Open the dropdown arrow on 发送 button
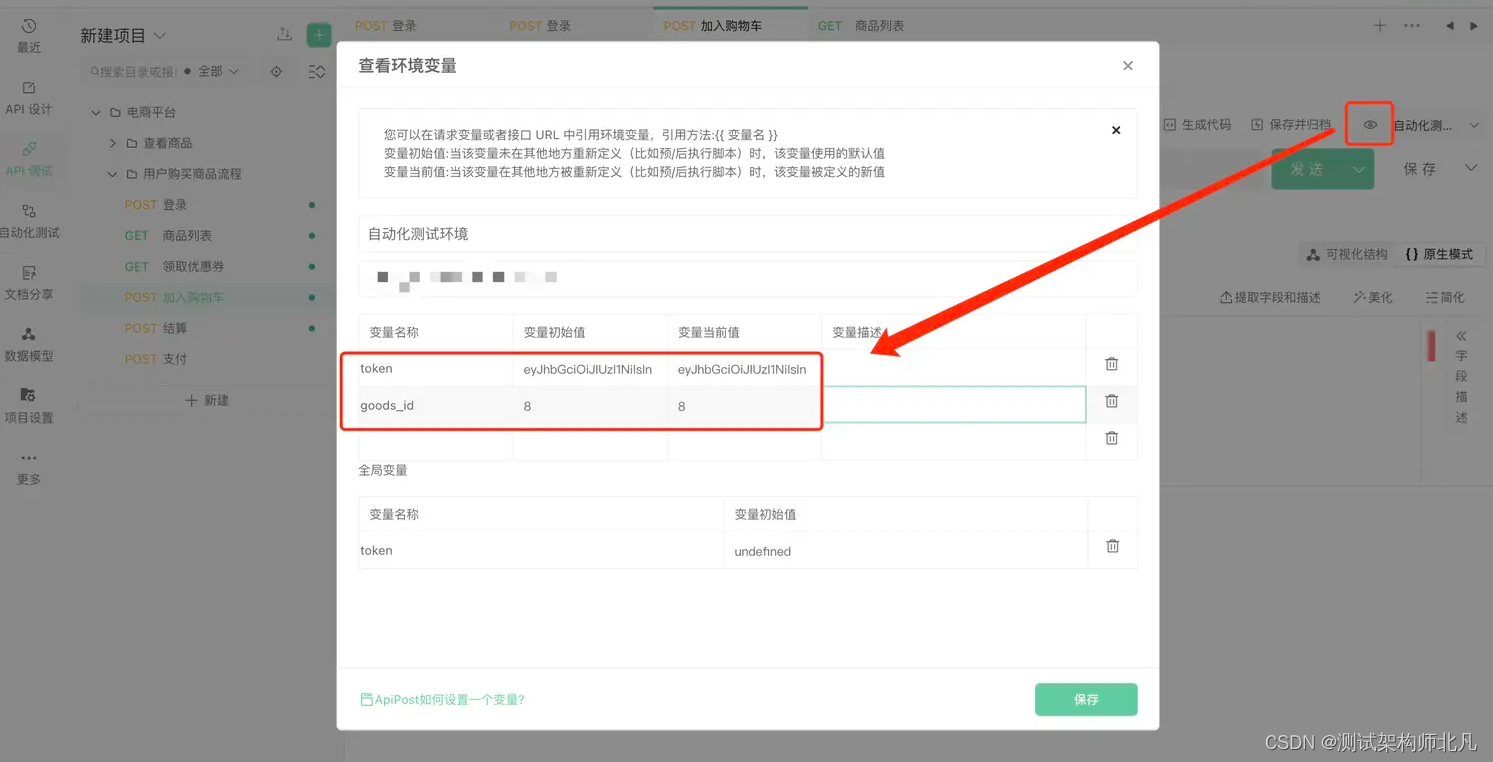Screen dimensions: 1493x762 1358,169
